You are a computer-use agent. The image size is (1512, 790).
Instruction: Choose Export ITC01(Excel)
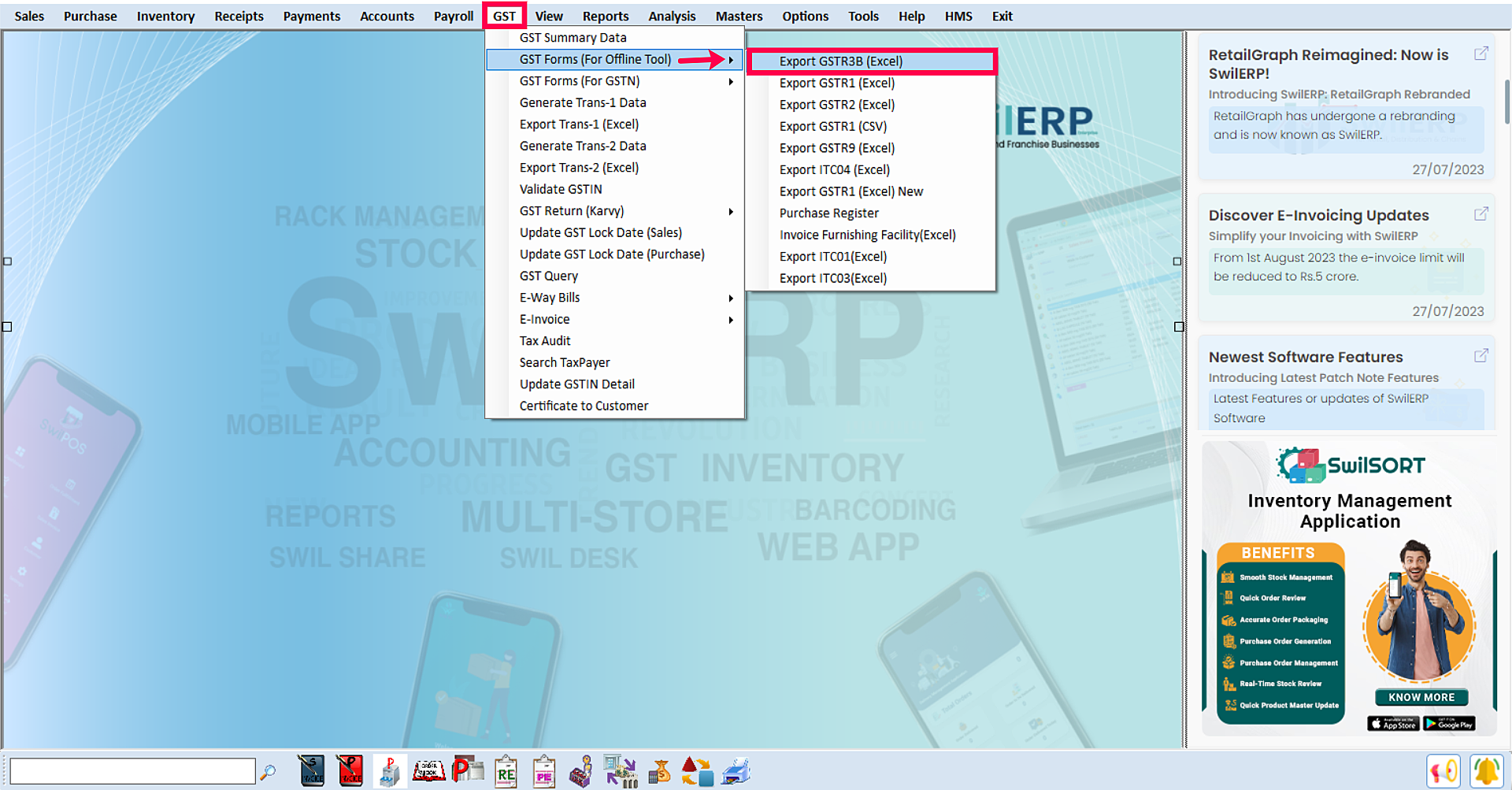(871, 257)
